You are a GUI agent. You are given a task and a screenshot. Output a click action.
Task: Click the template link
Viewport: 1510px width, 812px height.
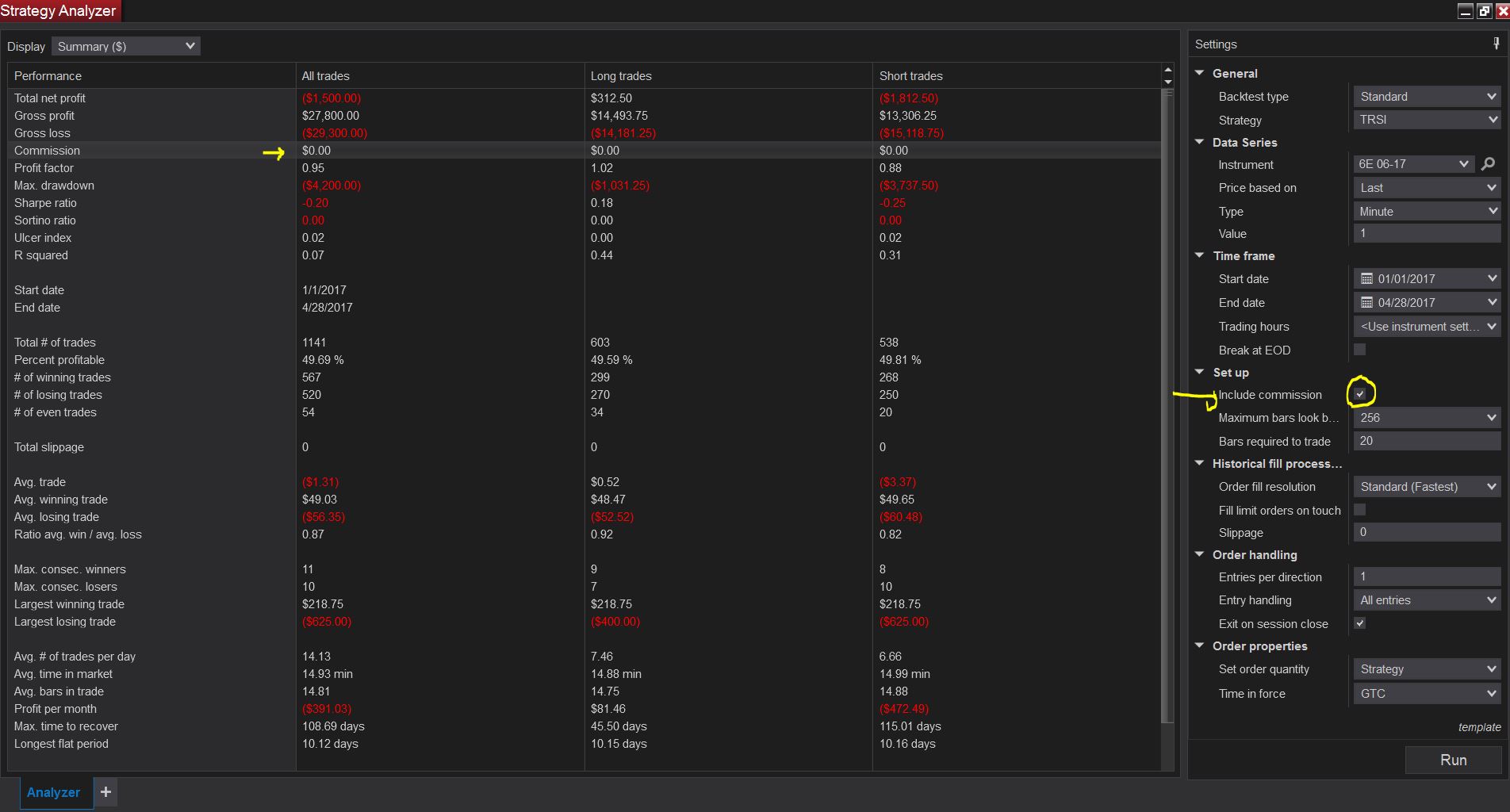coord(1479,727)
